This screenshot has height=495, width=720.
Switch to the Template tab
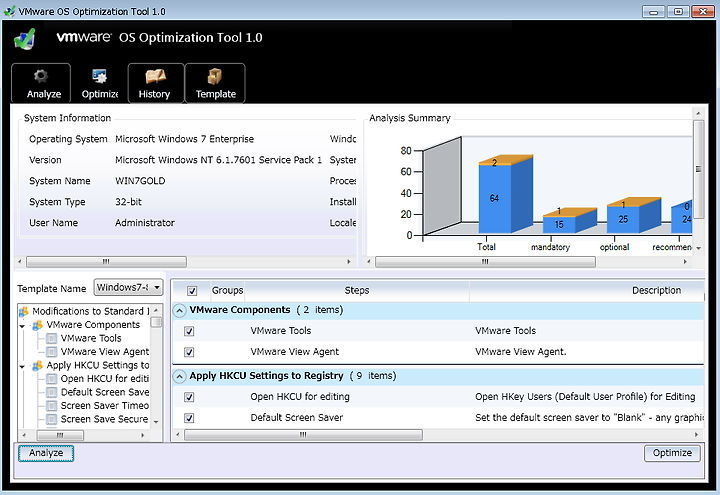215,83
